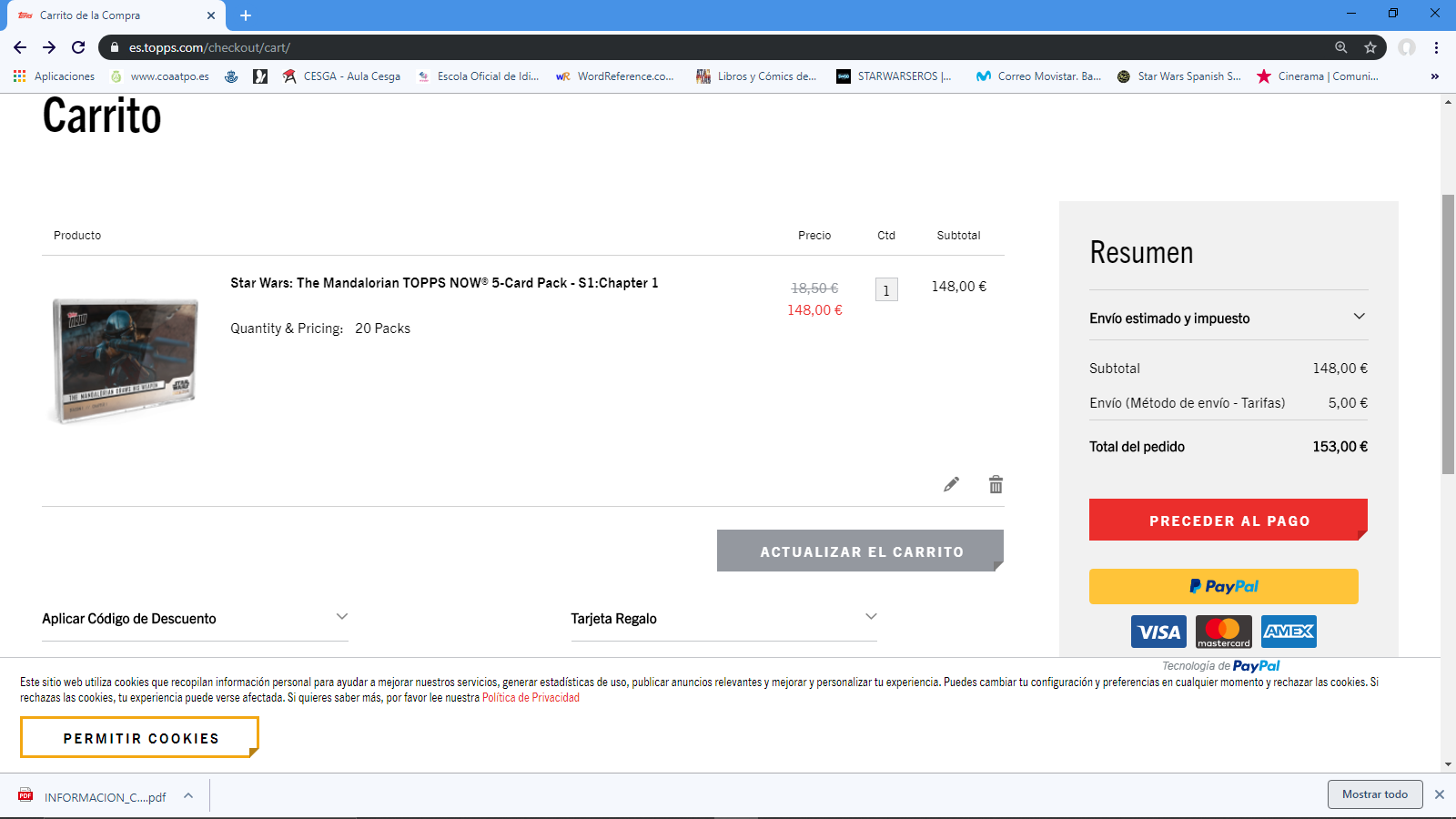
Task: Click PERMITIR COOKIES button
Action: tap(140, 737)
